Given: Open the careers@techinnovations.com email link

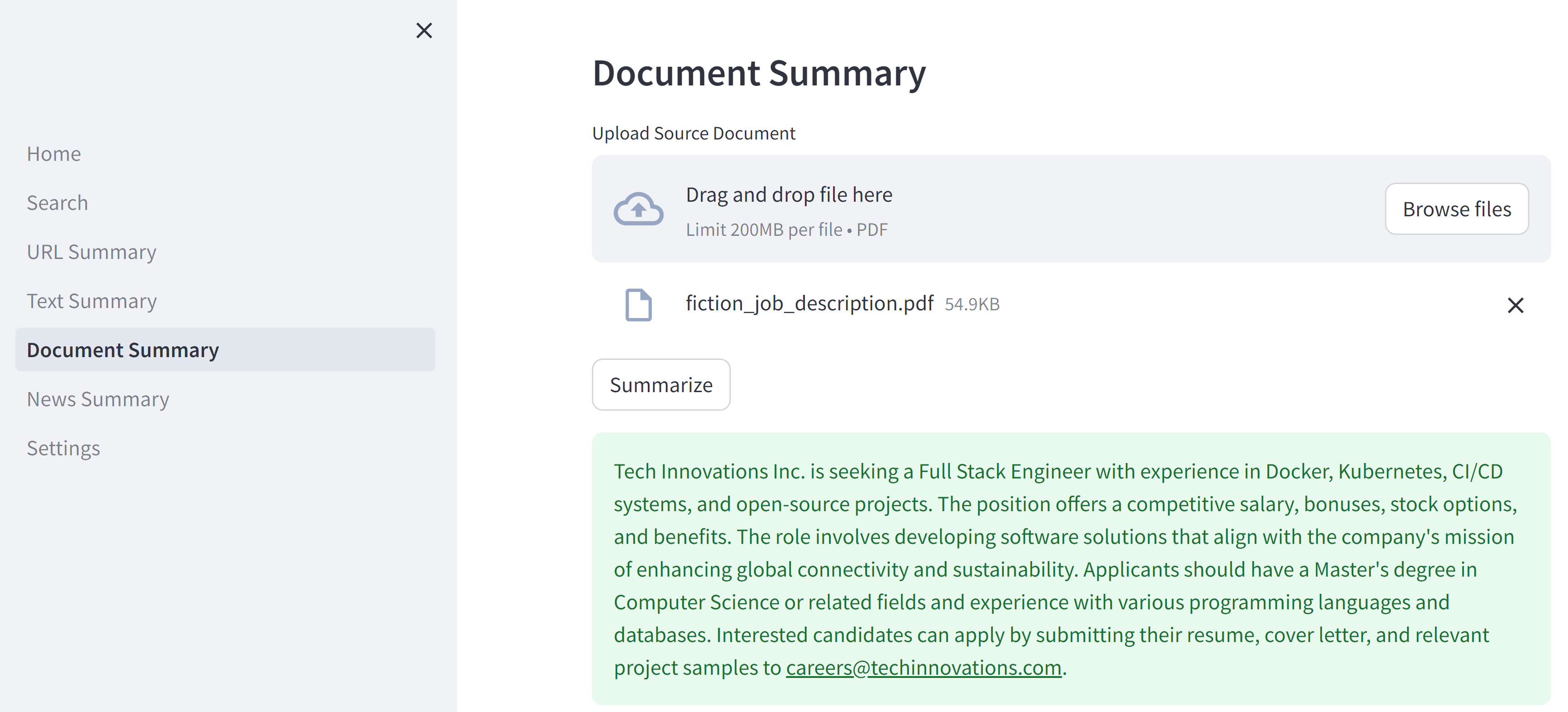Looking at the screenshot, I should (x=923, y=667).
